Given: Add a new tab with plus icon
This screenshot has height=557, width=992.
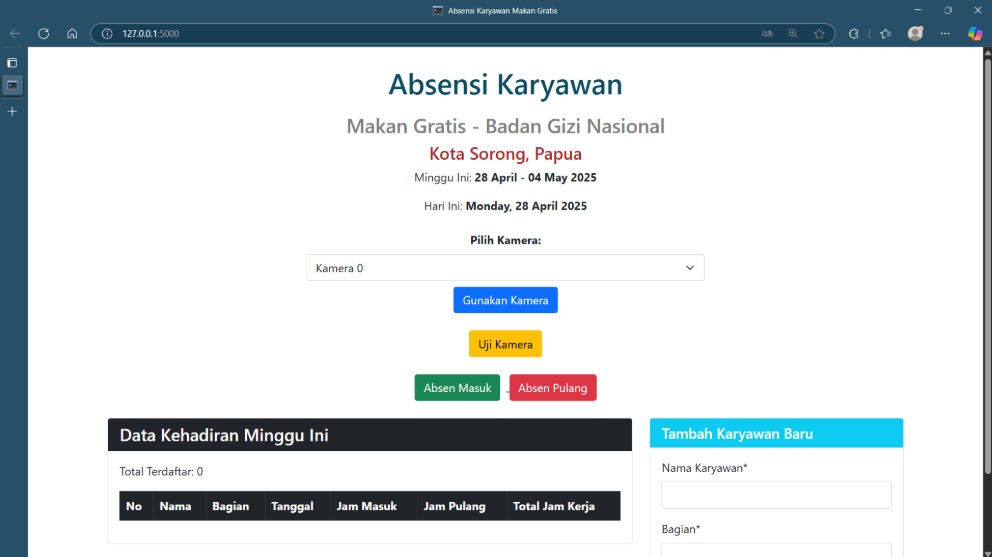Looking at the screenshot, I should [12, 111].
